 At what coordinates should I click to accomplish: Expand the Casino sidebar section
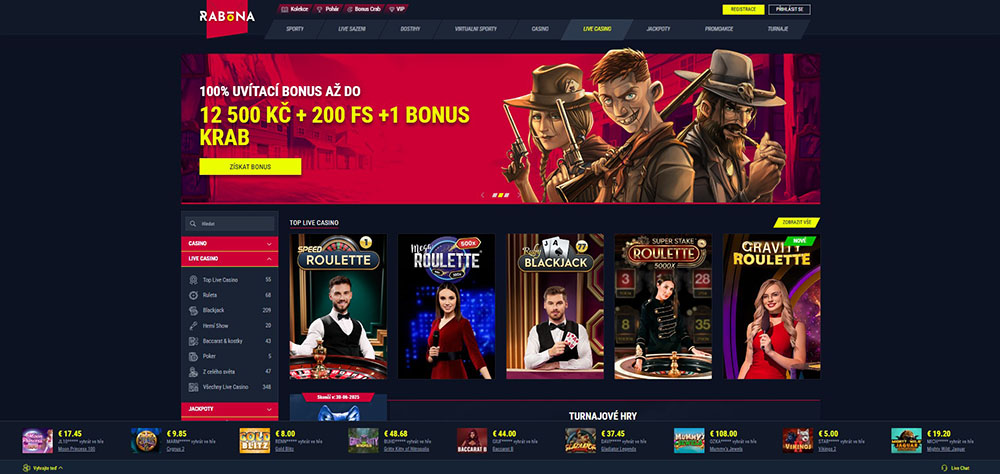[x=230, y=243]
